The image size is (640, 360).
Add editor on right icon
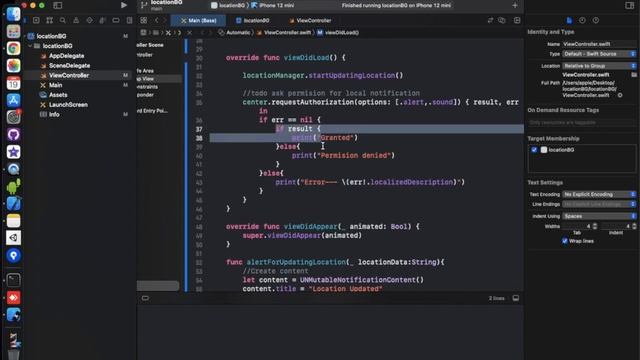(517, 20)
